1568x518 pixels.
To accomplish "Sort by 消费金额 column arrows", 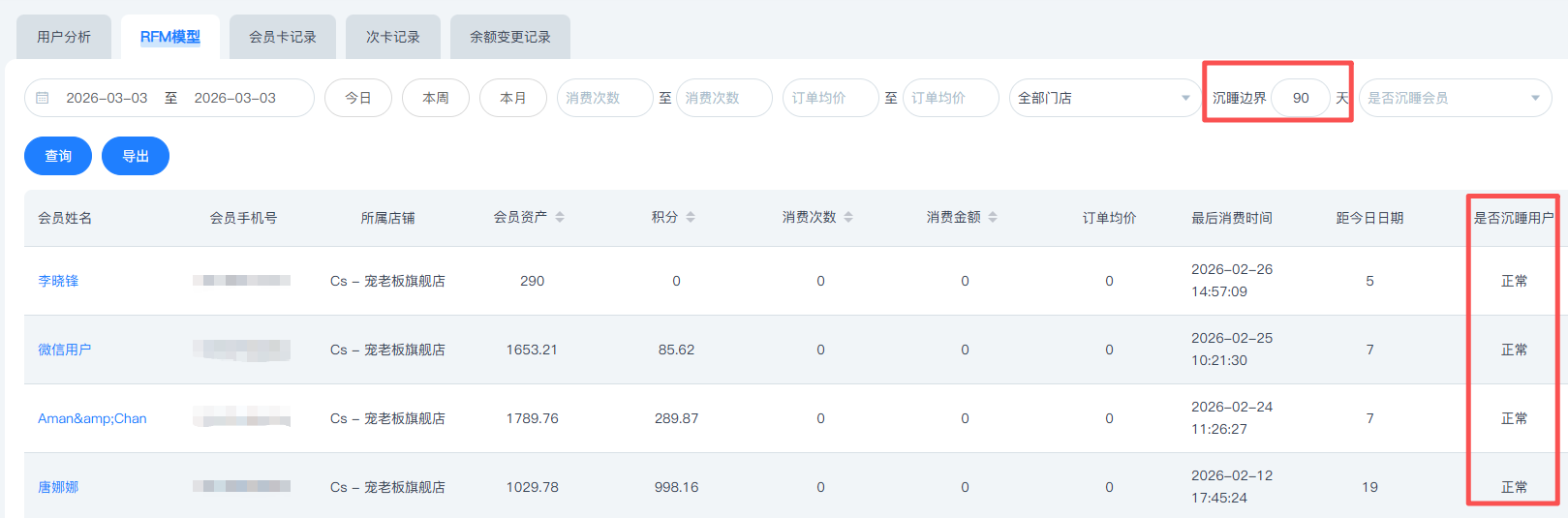I will (x=993, y=218).
